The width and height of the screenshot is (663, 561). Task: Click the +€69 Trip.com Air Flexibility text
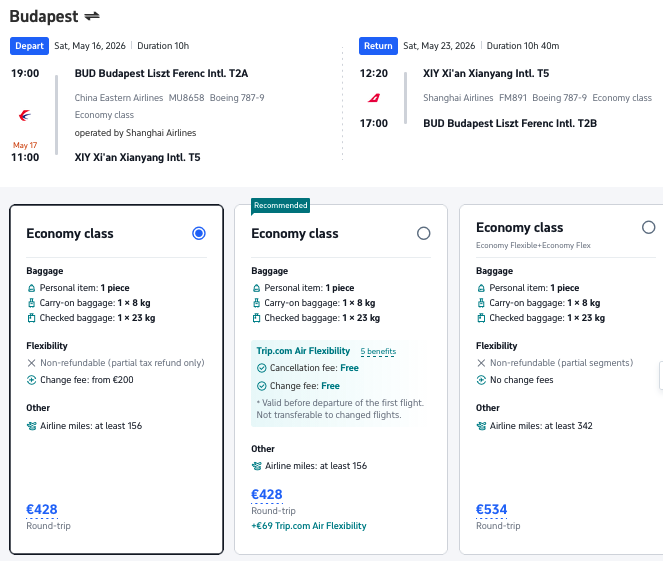[x=309, y=526]
